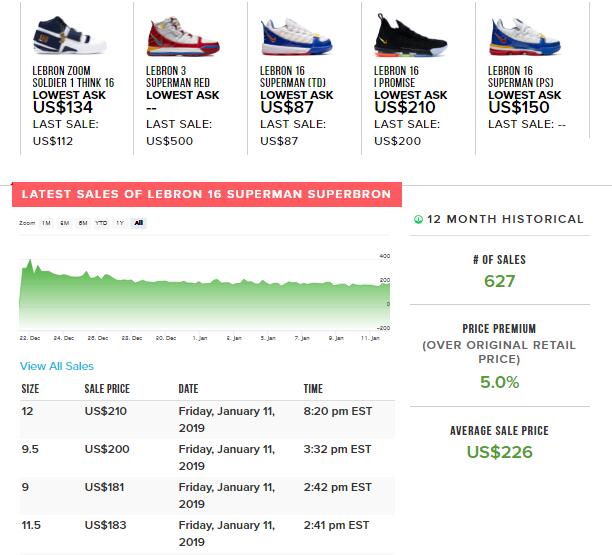The image size is (612, 555).
Task: Click the US$87 lowest ask for Superman (TD)
Action: pos(285,106)
